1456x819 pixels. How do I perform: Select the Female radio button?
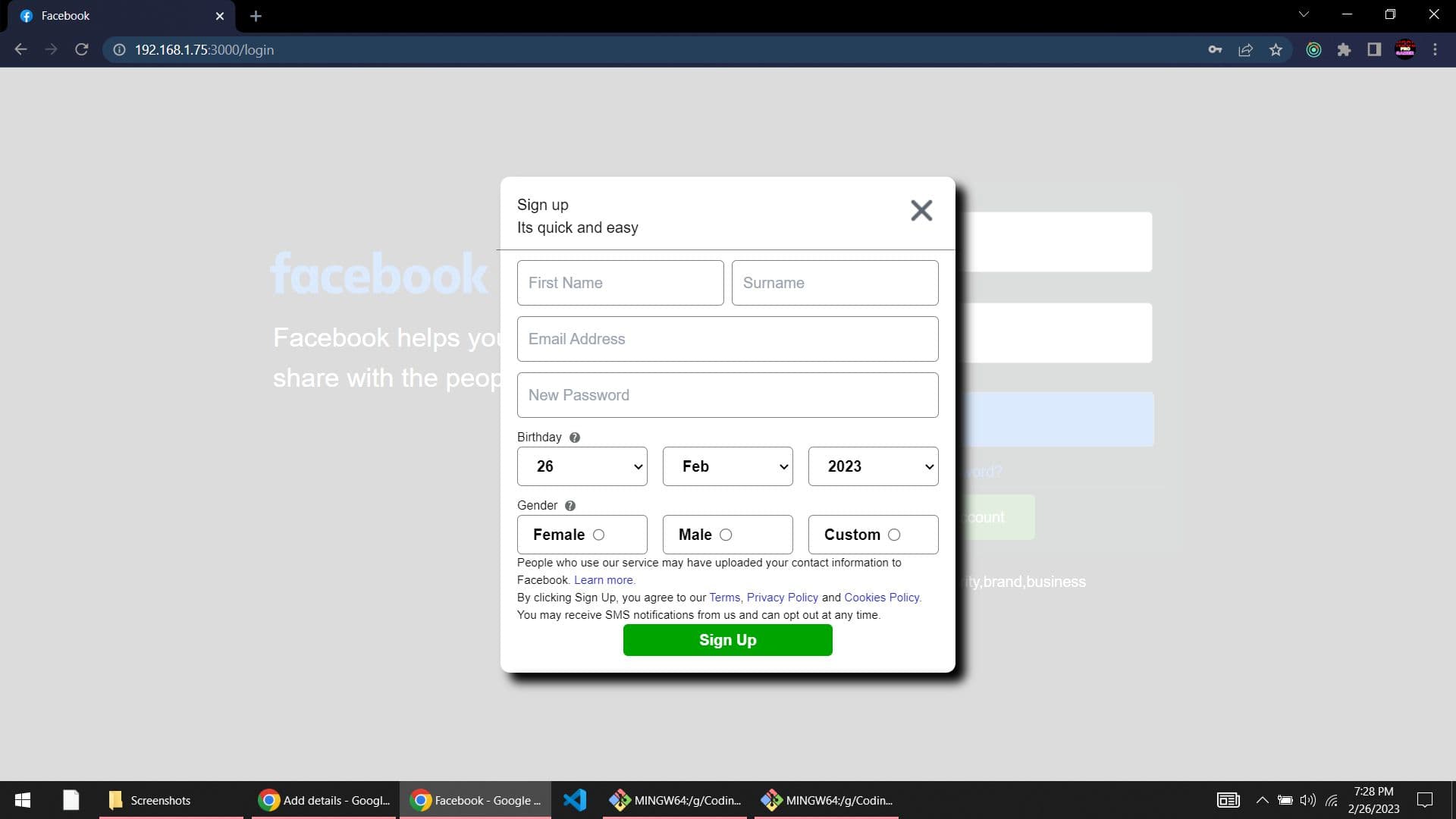click(x=598, y=535)
